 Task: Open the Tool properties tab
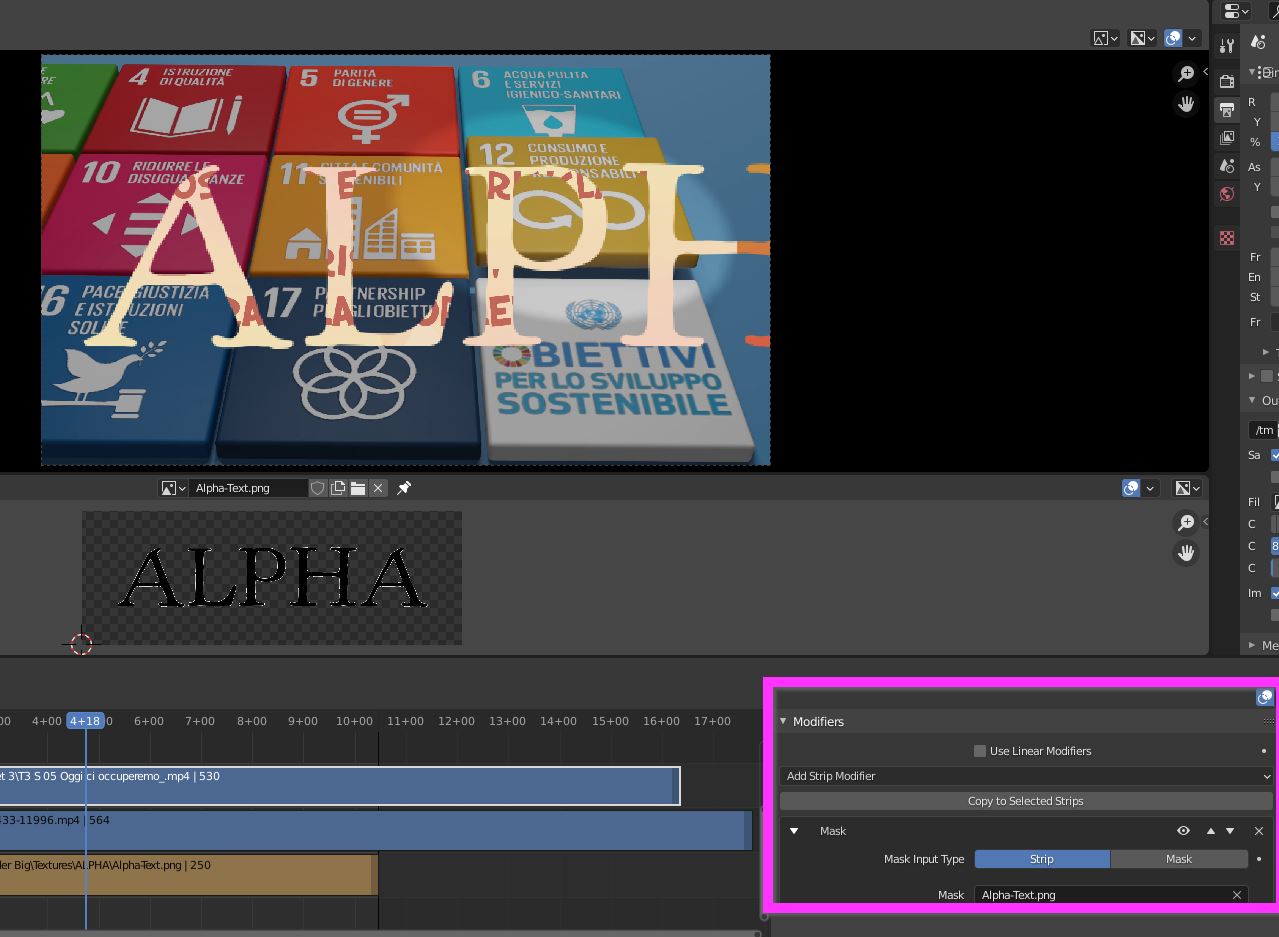click(1227, 46)
